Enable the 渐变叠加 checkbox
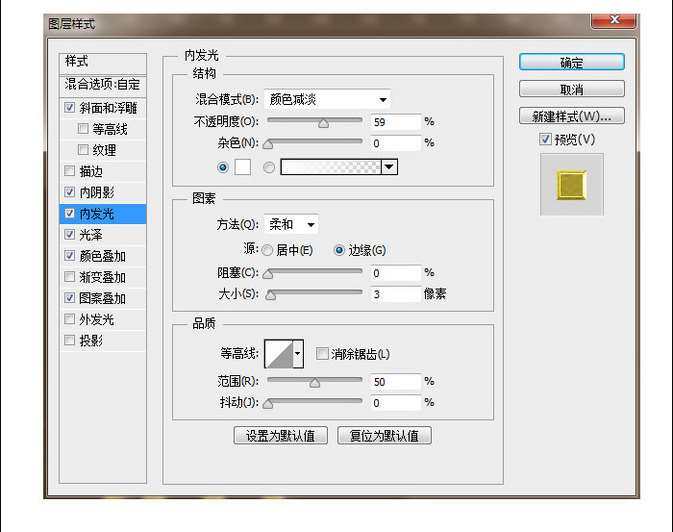 point(70,277)
